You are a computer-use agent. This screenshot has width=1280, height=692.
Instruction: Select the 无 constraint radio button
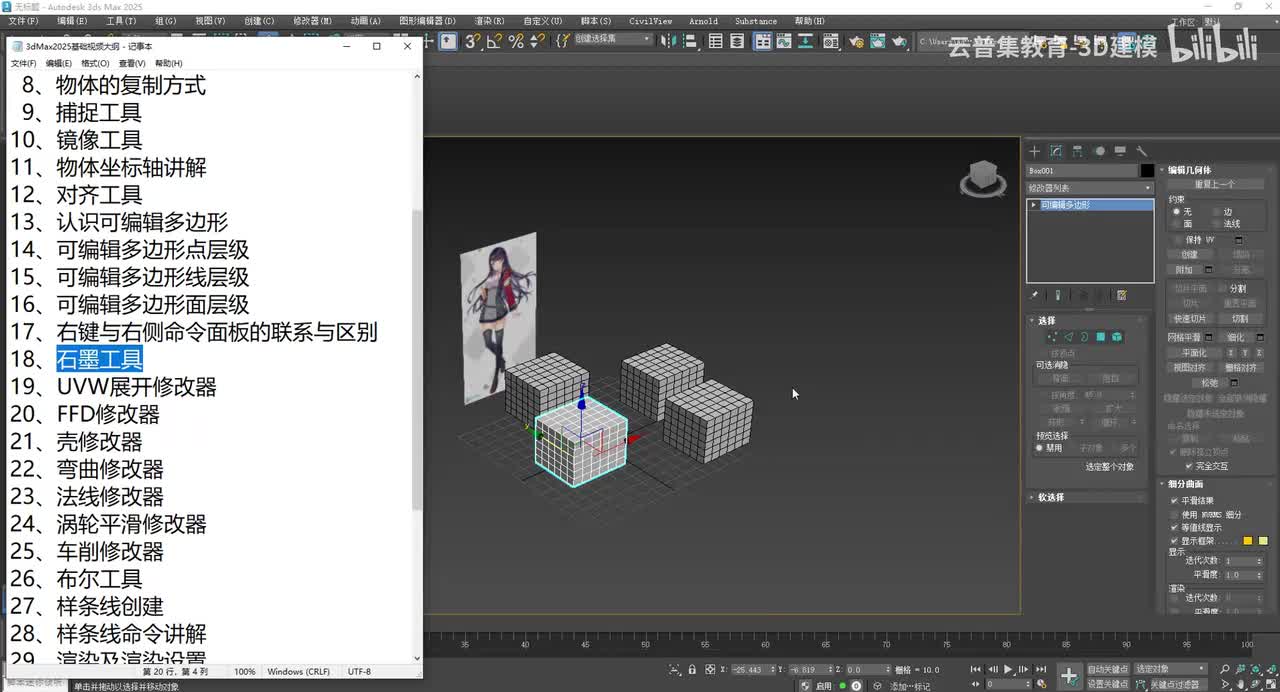pyautogui.click(x=1176, y=212)
